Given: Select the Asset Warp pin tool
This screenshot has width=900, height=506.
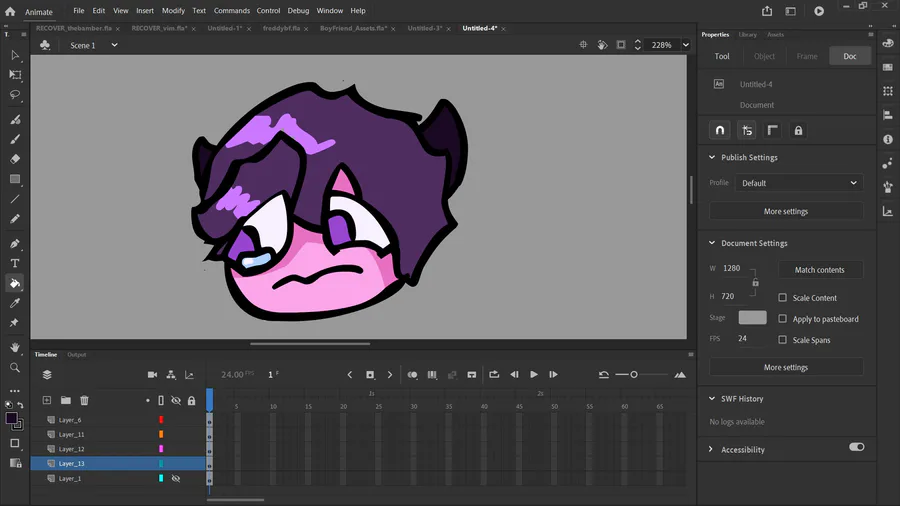Looking at the screenshot, I should tap(15, 322).
